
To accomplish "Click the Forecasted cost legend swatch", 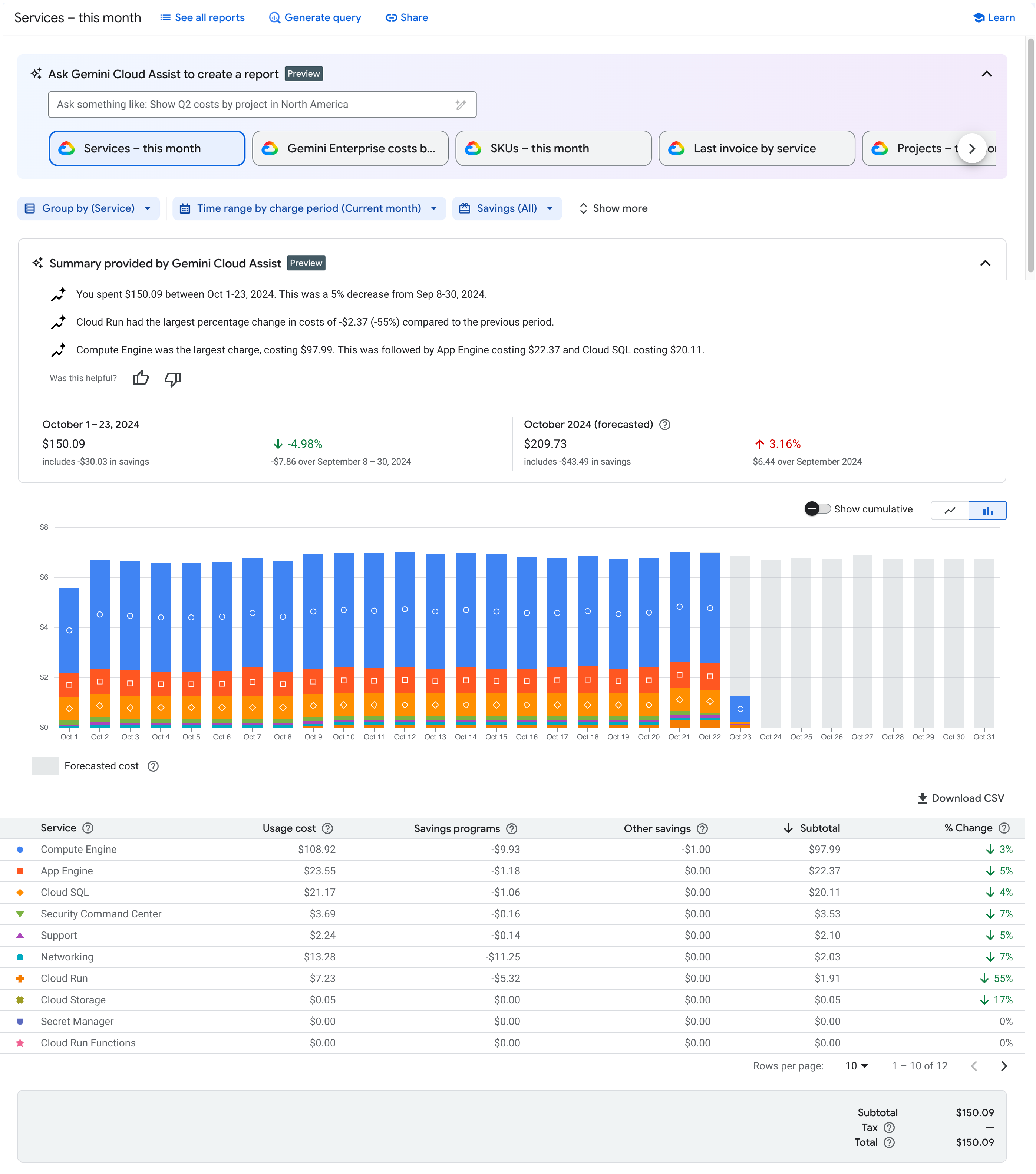I will 45,766.
